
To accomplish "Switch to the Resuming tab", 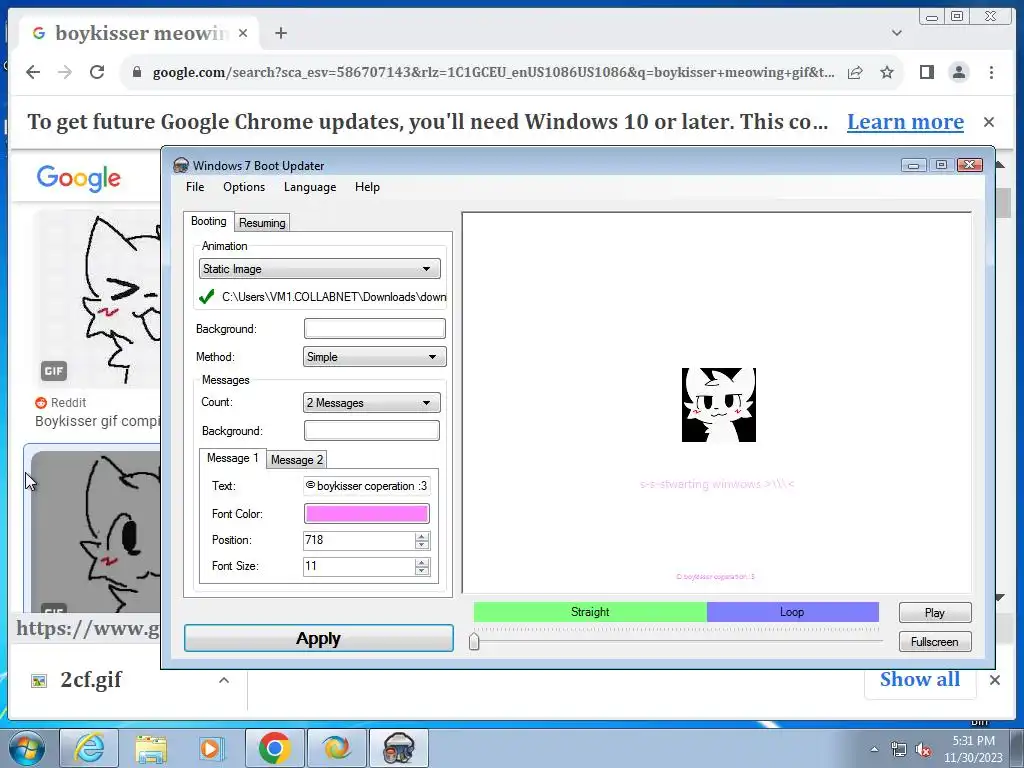I will coord(262,223).
